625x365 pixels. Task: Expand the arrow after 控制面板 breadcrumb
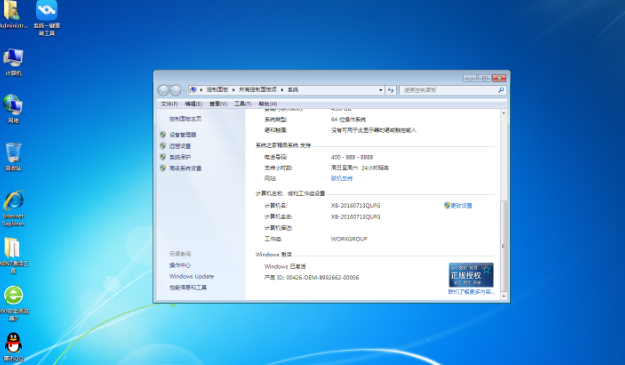(234, 90)
